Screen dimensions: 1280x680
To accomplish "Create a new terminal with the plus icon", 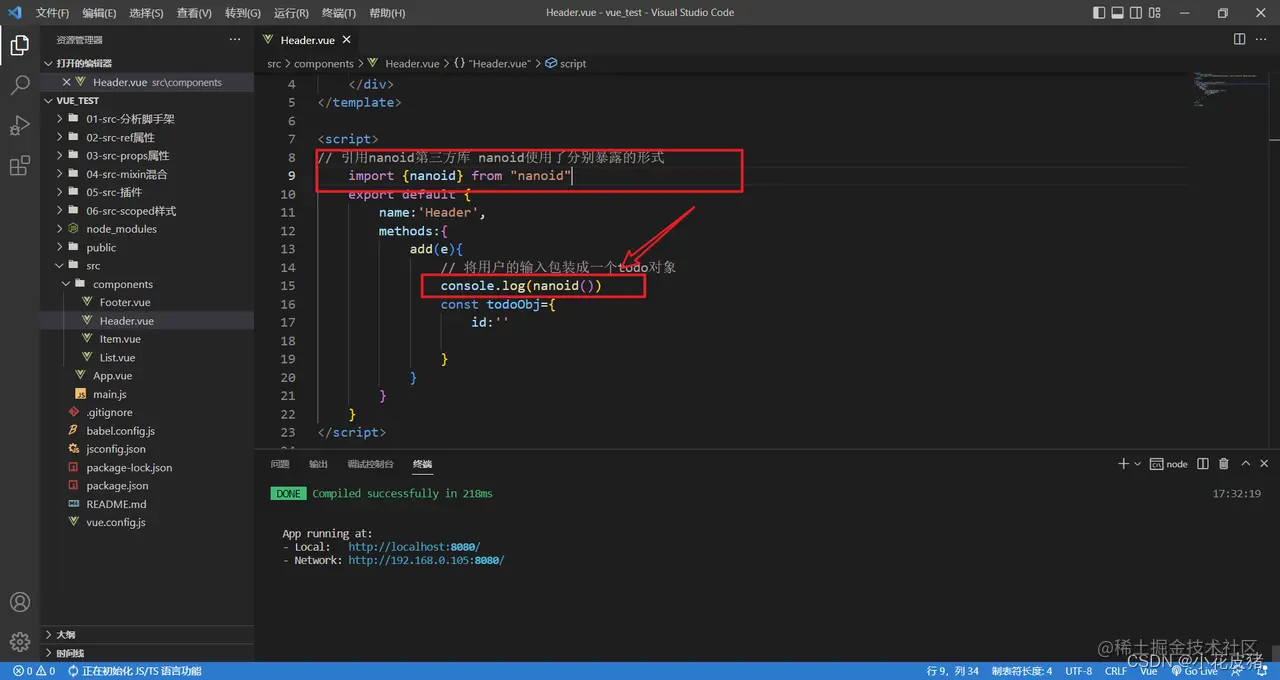I will [x=1123, y=464].
